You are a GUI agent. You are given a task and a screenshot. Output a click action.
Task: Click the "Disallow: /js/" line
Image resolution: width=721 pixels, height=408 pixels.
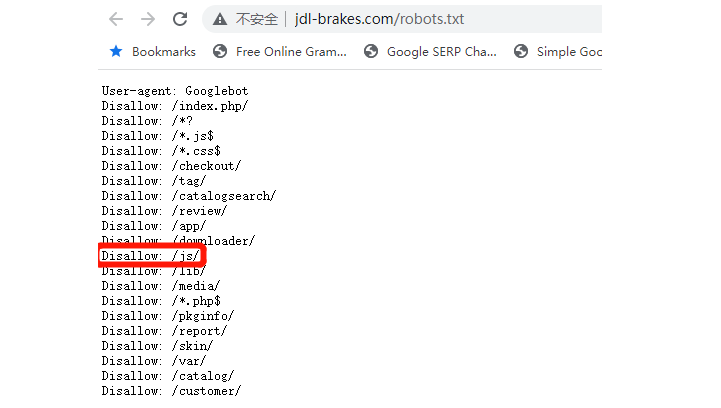(x=150, y=256)
